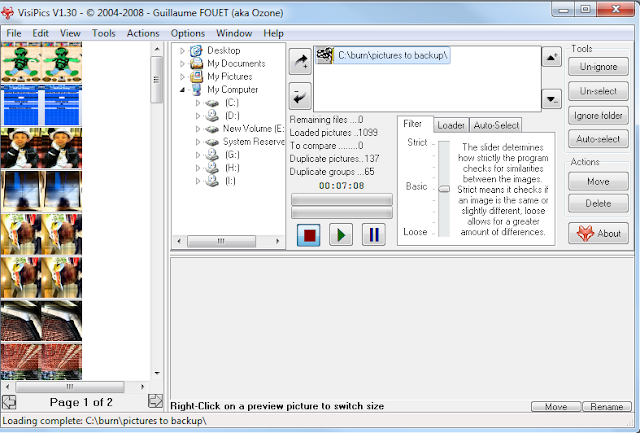Click the G: drive icon
This screenshot has width=640, height=433.
point(212,155)
